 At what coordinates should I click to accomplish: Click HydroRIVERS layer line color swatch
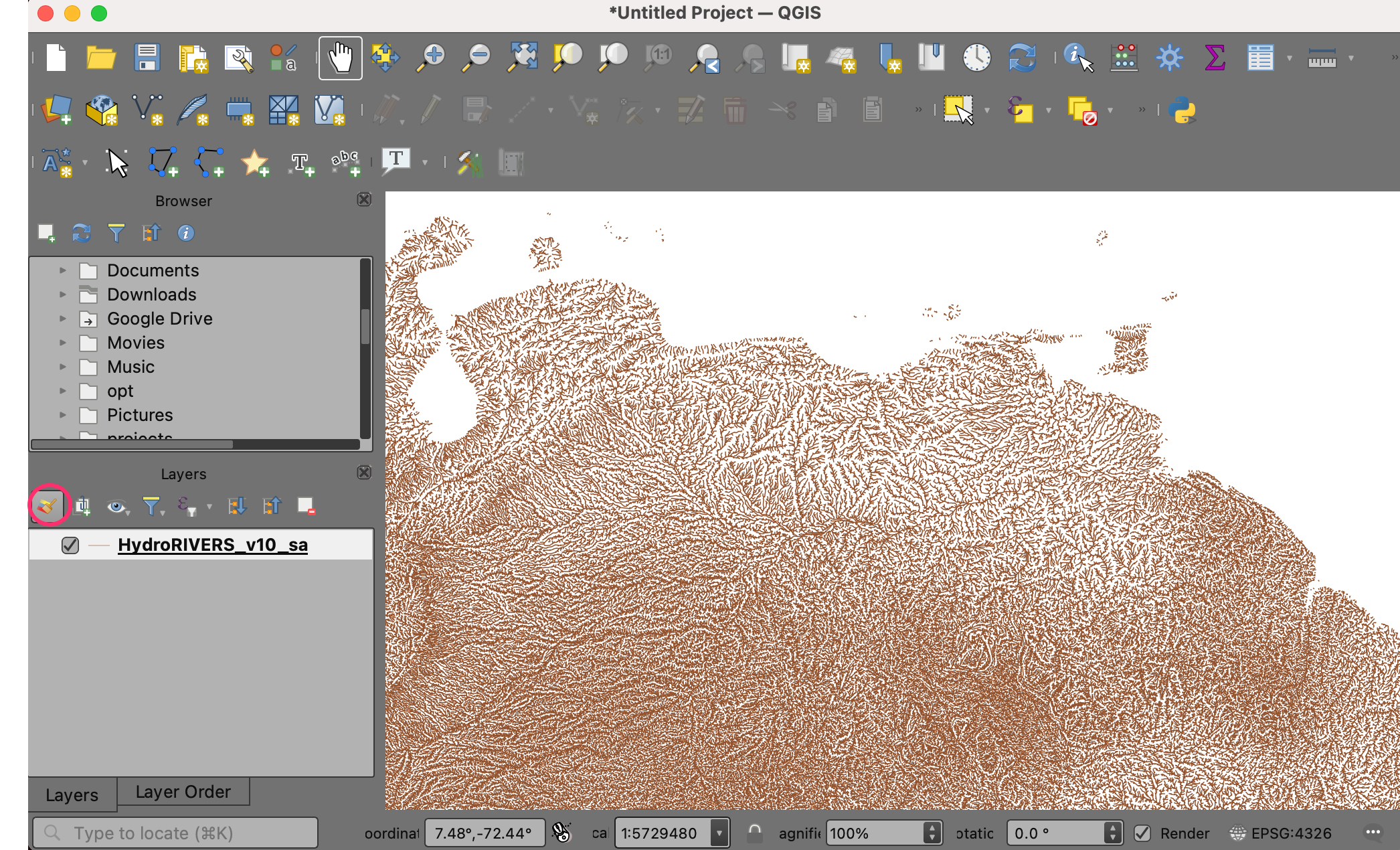99,545
